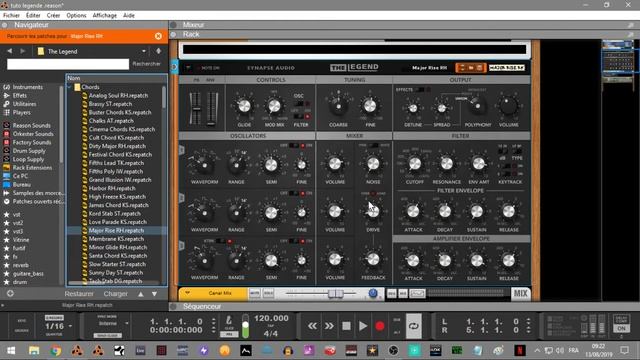The height and width of the screenshot is (360, 640).
Task: Click the Rechercher button
Action: tap(147, 64)
